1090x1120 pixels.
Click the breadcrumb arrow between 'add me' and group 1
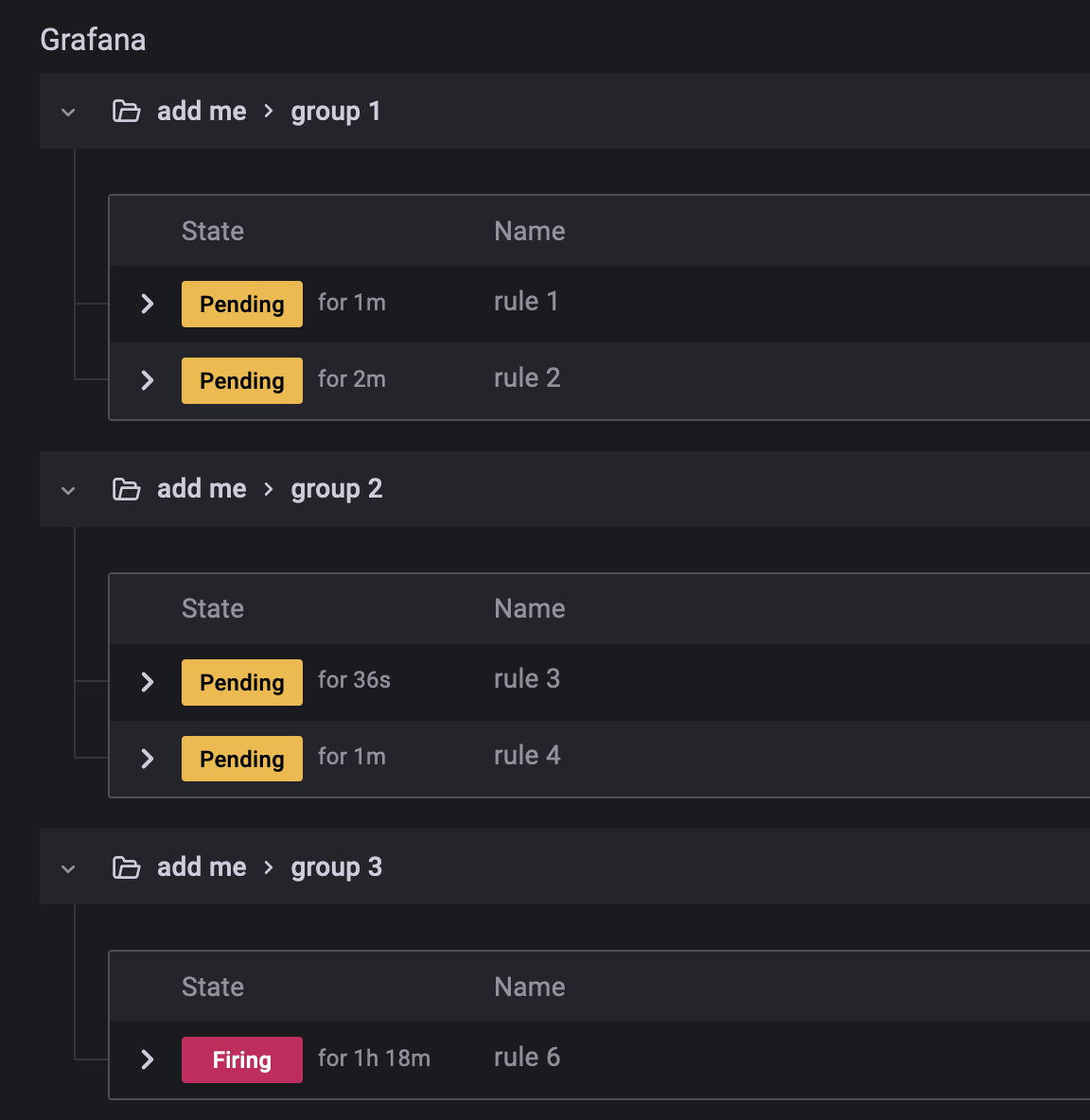click(x=268, y=111)
